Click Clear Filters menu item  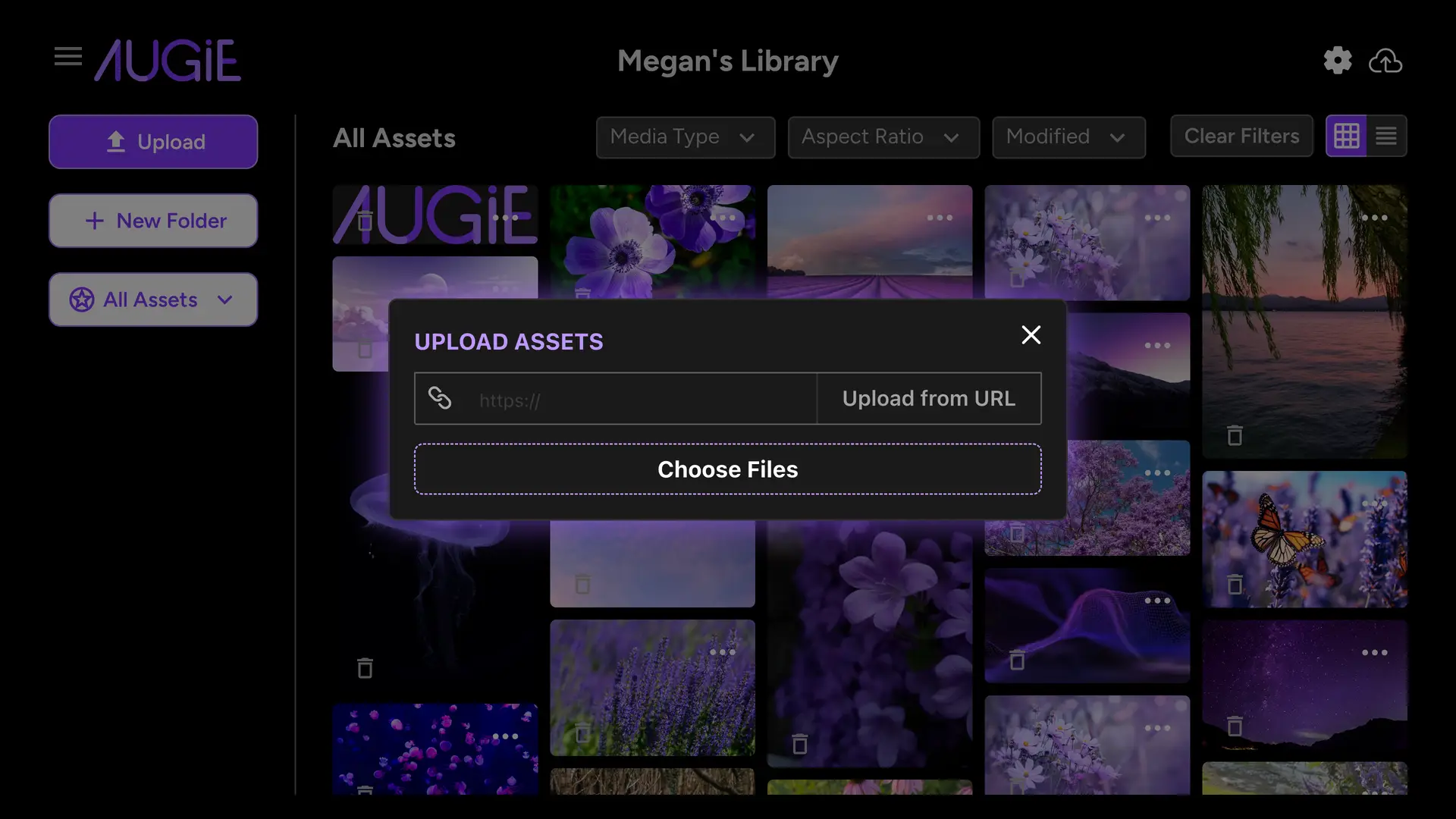1241,136
